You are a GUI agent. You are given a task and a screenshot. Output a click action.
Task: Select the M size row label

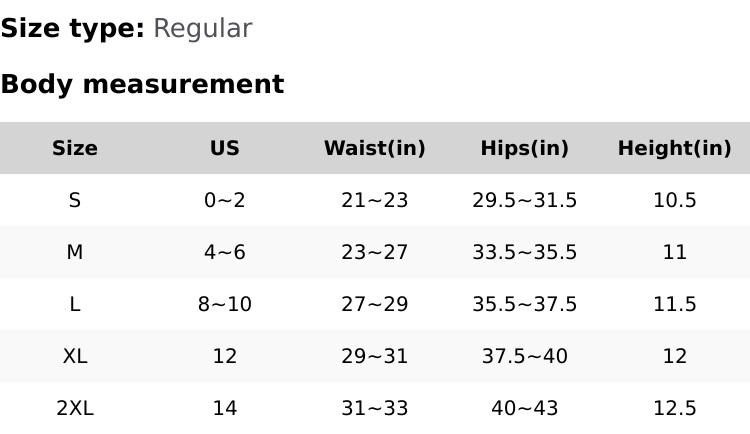75,252
